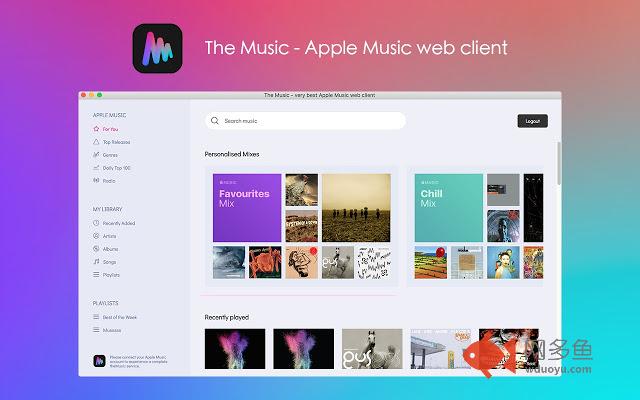Open the red creature album cover in Favourites Mix

tap(265, 262)
